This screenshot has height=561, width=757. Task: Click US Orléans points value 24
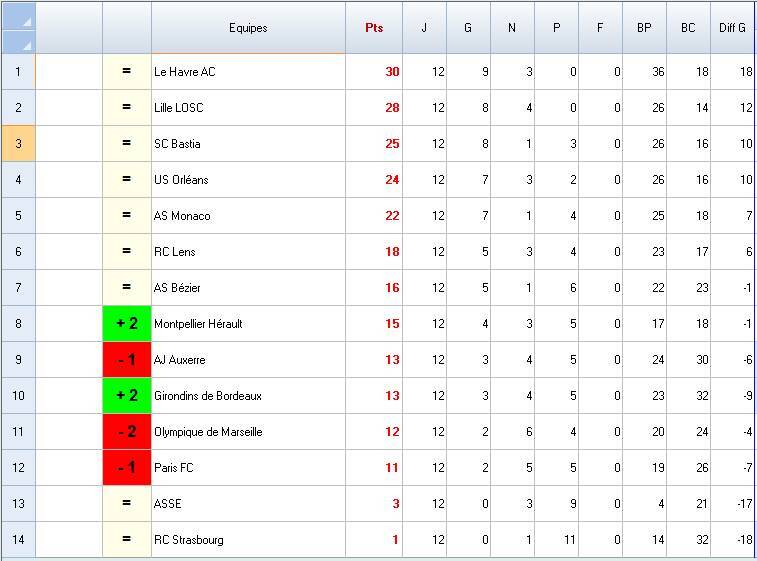point(392,180)
